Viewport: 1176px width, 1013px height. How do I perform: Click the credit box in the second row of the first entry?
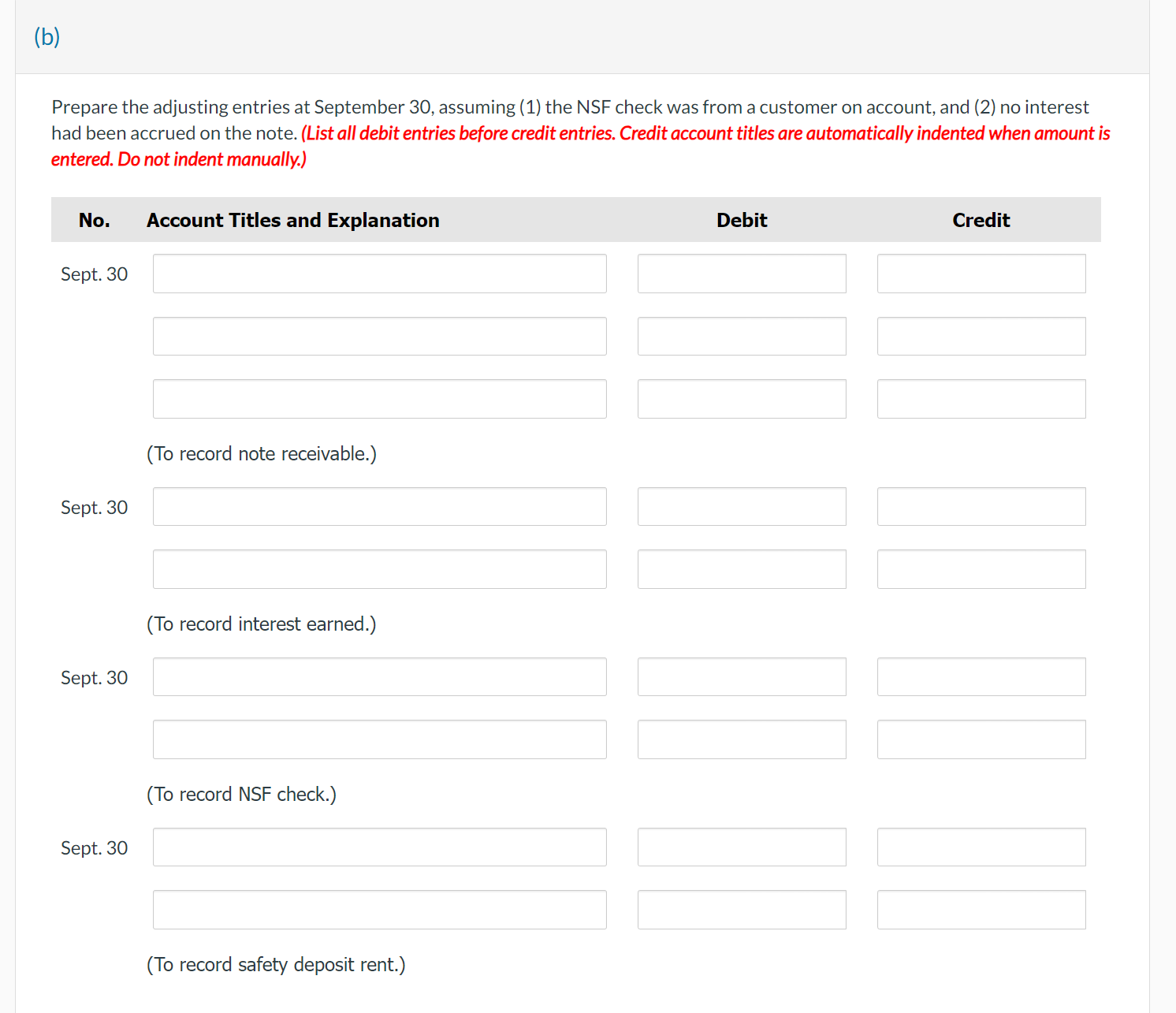[981, 336]
